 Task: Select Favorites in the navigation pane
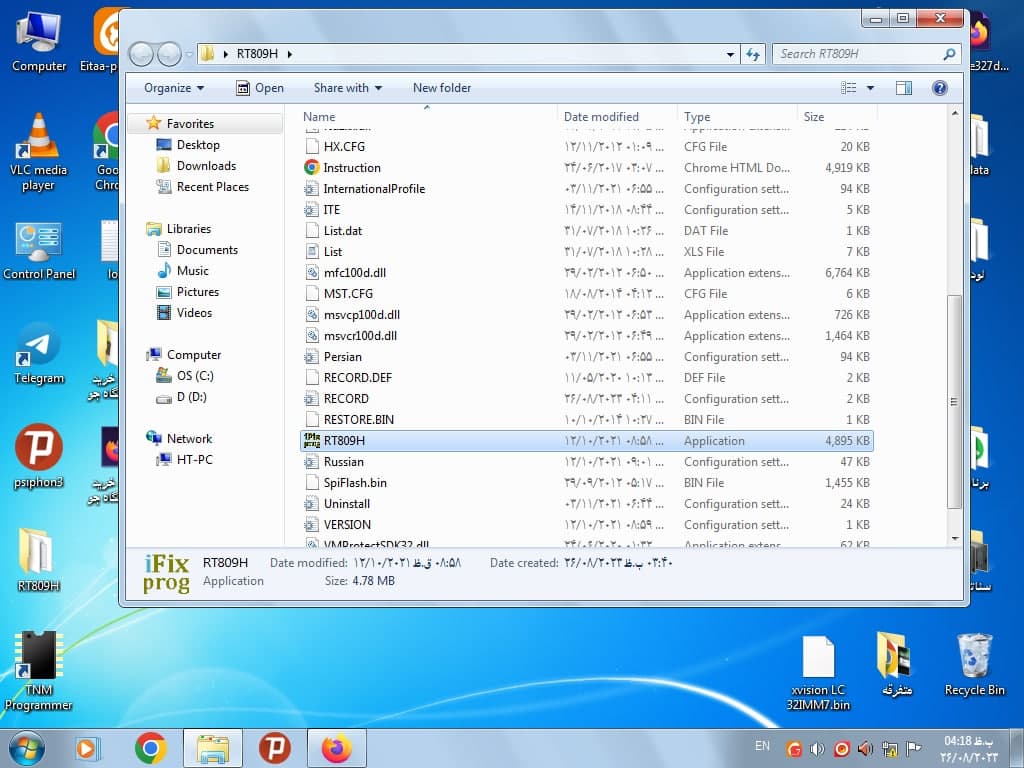point(189,123)
